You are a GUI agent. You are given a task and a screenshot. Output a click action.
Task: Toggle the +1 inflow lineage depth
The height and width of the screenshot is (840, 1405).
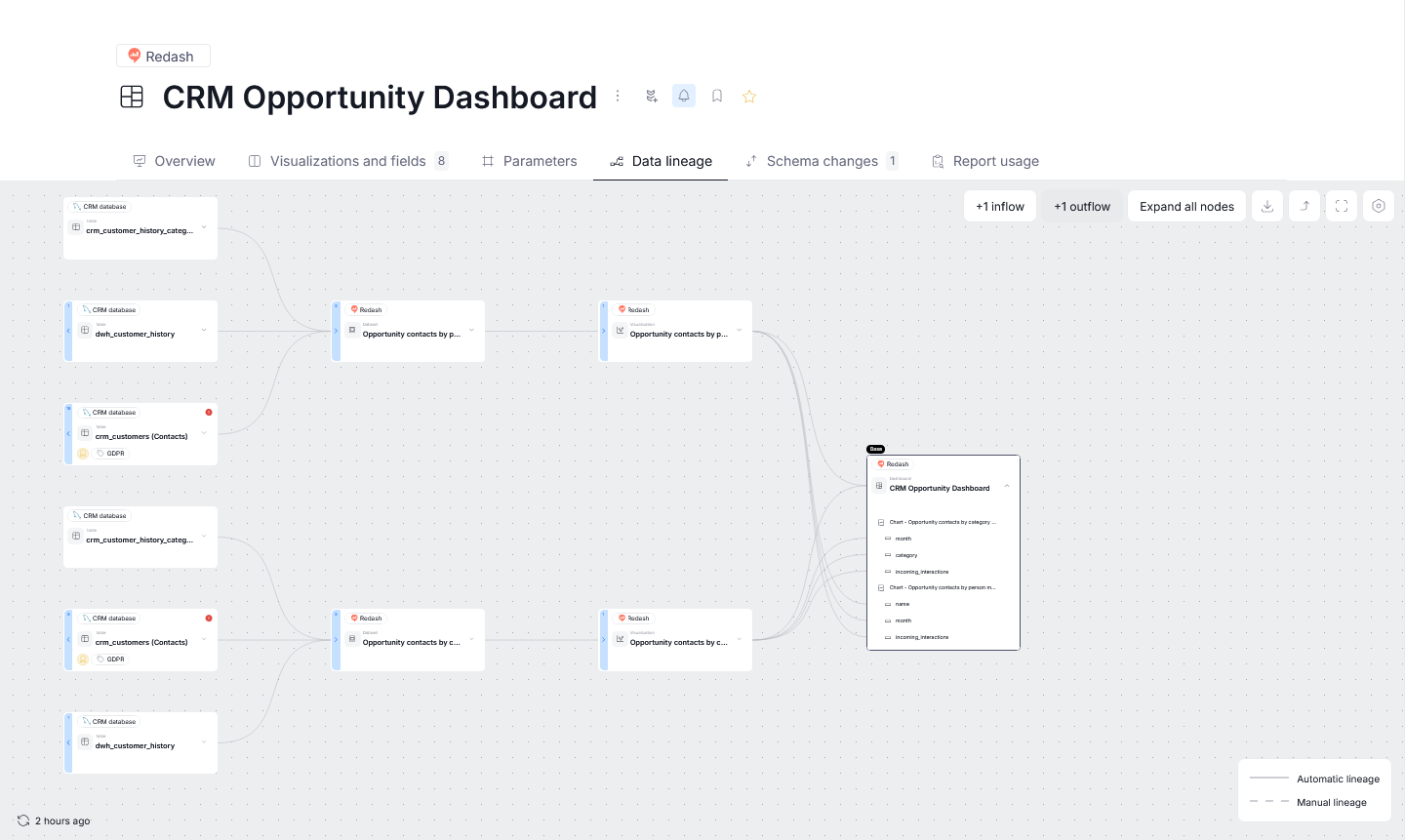1000,206
